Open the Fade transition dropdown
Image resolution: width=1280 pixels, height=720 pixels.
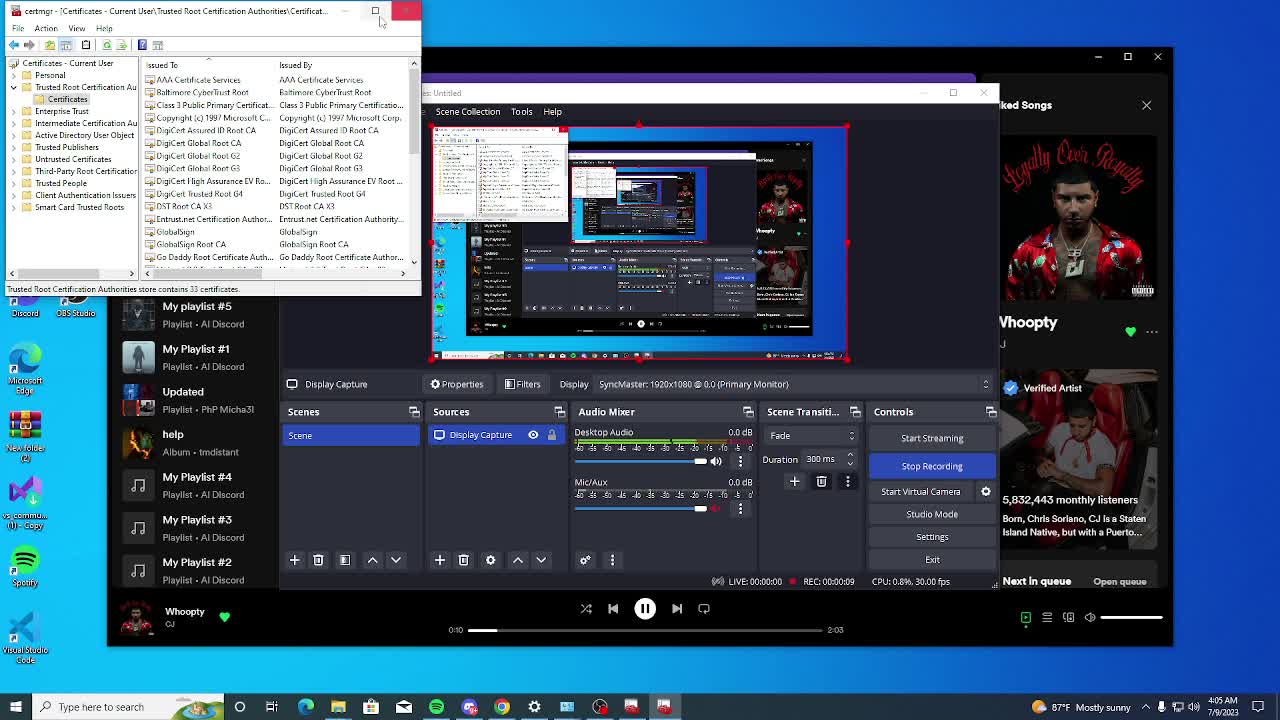tap(811, 436)
